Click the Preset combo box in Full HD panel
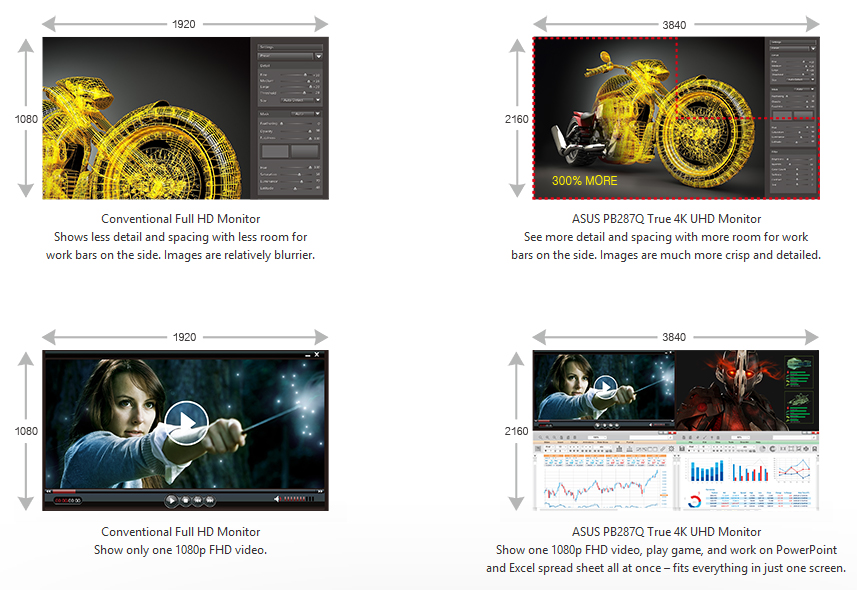Image resolution: width=857 pixels, height=590 pixels. pyautogui.click(x=285, y=56)
